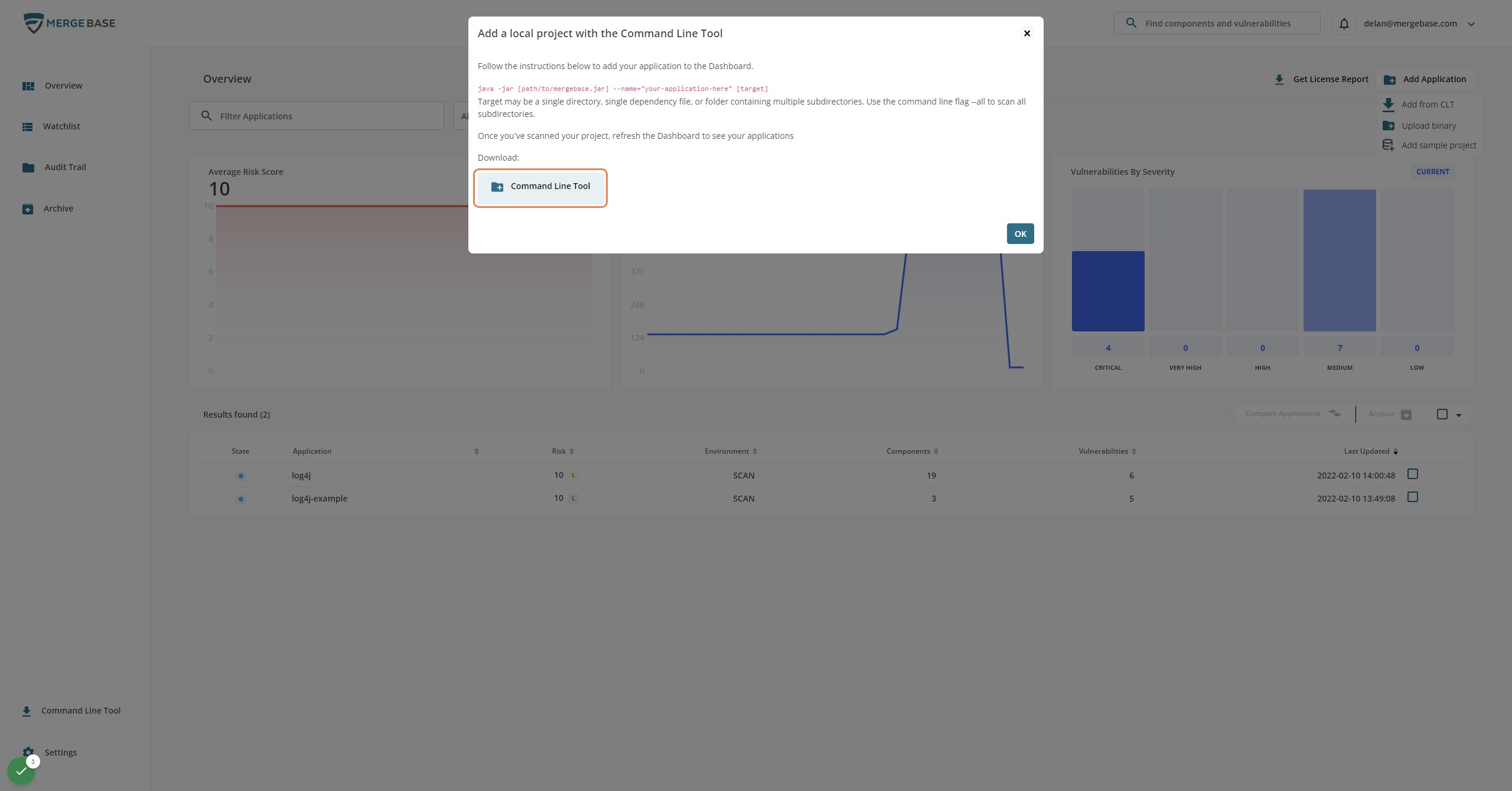Focus the Find components and vulnerabilities search
Viewport: 1512px width, 791px height.
tap(1217, 23)
